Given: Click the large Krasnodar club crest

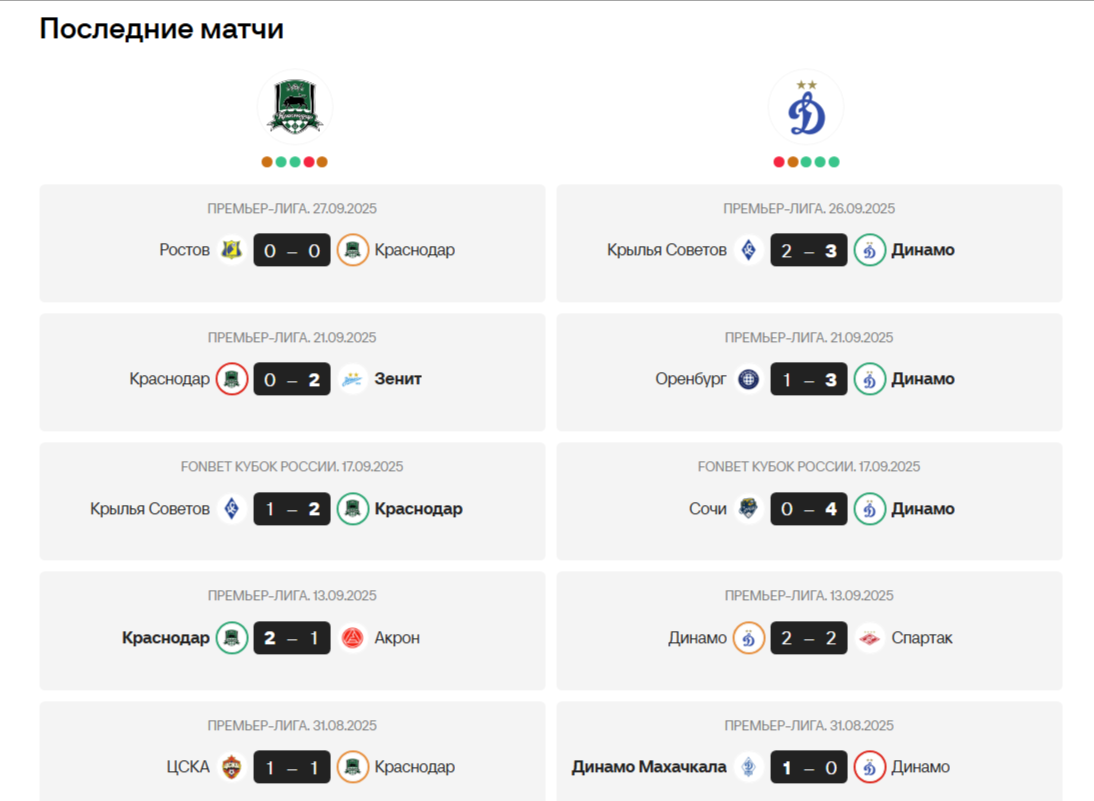Looking at the screenshot, I should pyautogui.click(x=295, y=107).
